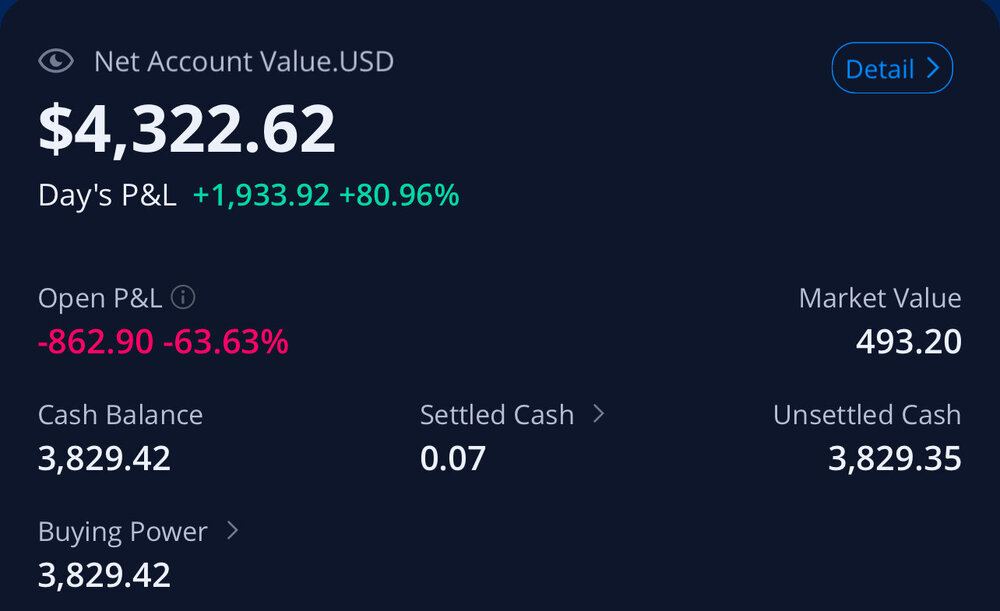Click the -63.63% open loss percentage

click(x=225, y=343)
